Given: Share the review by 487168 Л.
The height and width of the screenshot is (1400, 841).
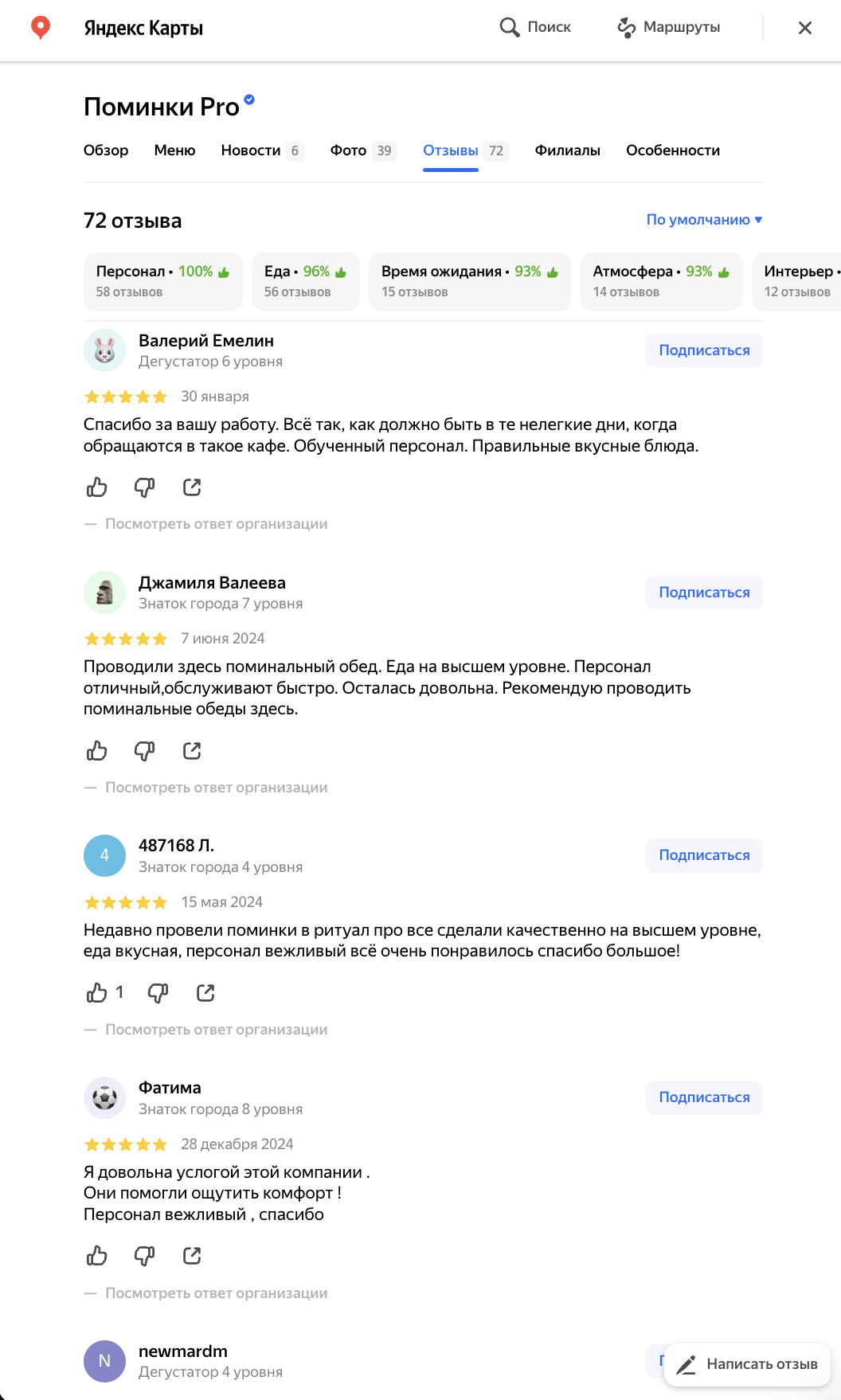Looking at the screenshot, I should (x=205, y=993).
